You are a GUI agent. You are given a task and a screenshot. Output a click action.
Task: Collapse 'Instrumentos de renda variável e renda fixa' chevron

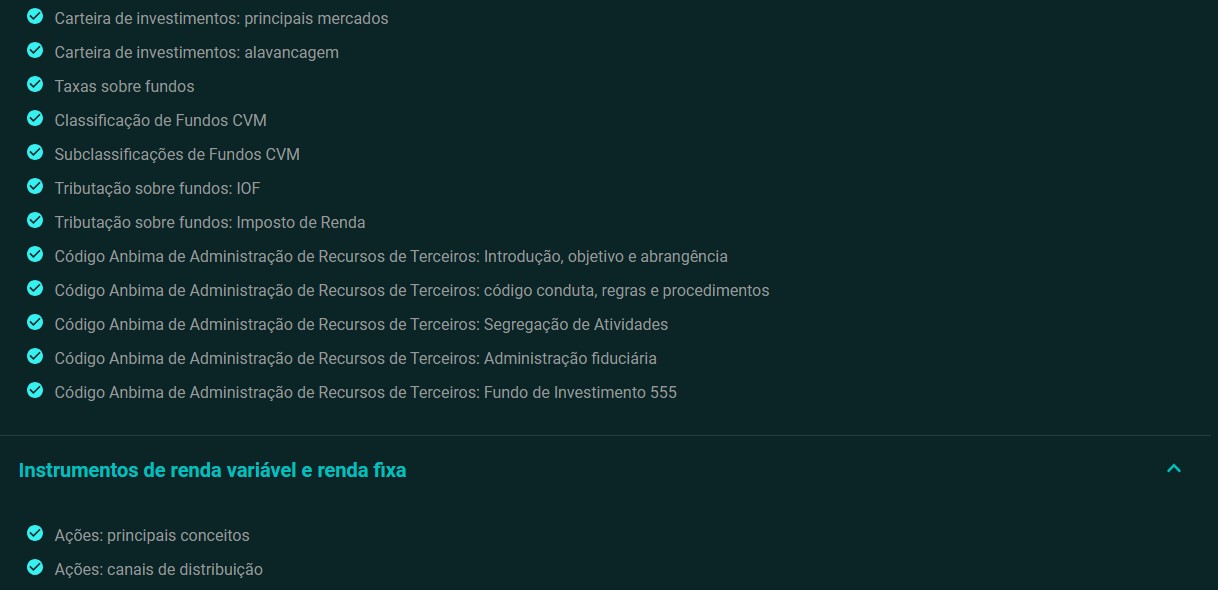click(x=1174, y=469)
